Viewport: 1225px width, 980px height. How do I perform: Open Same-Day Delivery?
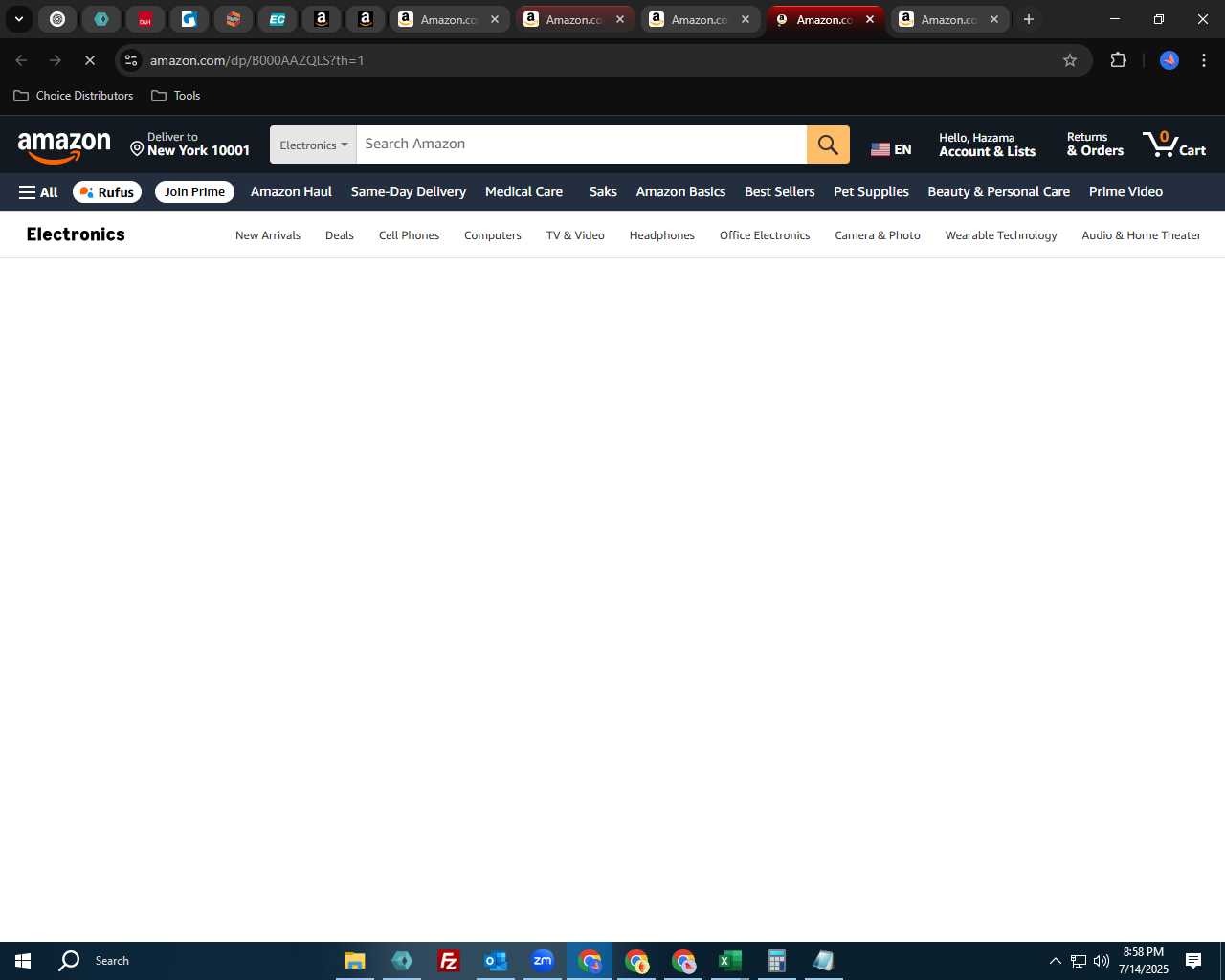[x=409, y=192]
